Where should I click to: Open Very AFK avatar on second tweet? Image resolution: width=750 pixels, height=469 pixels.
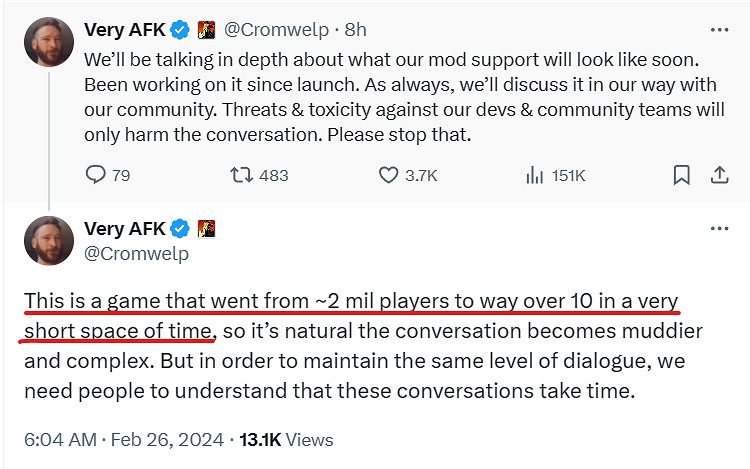(47, 240)
